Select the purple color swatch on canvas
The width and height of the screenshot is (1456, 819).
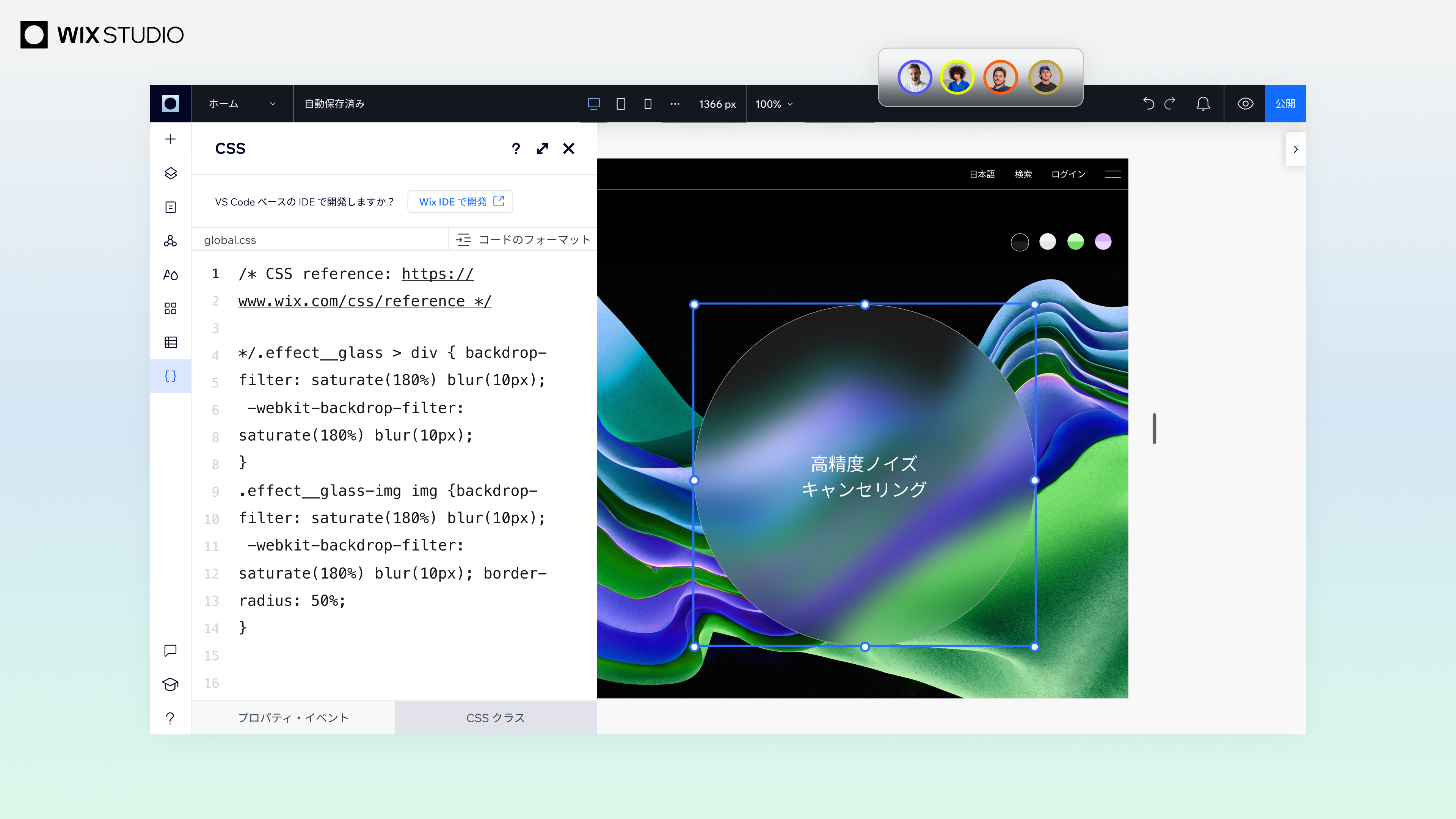(1102, 242)
